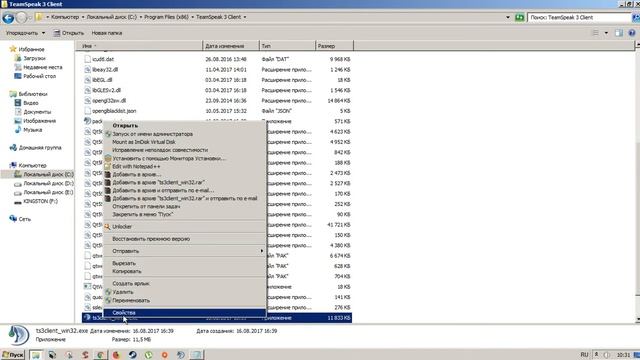Screen dimensions: 640x360
Task: Open the Упорядочить dropdown menu
Action: (x=25, y=33)
